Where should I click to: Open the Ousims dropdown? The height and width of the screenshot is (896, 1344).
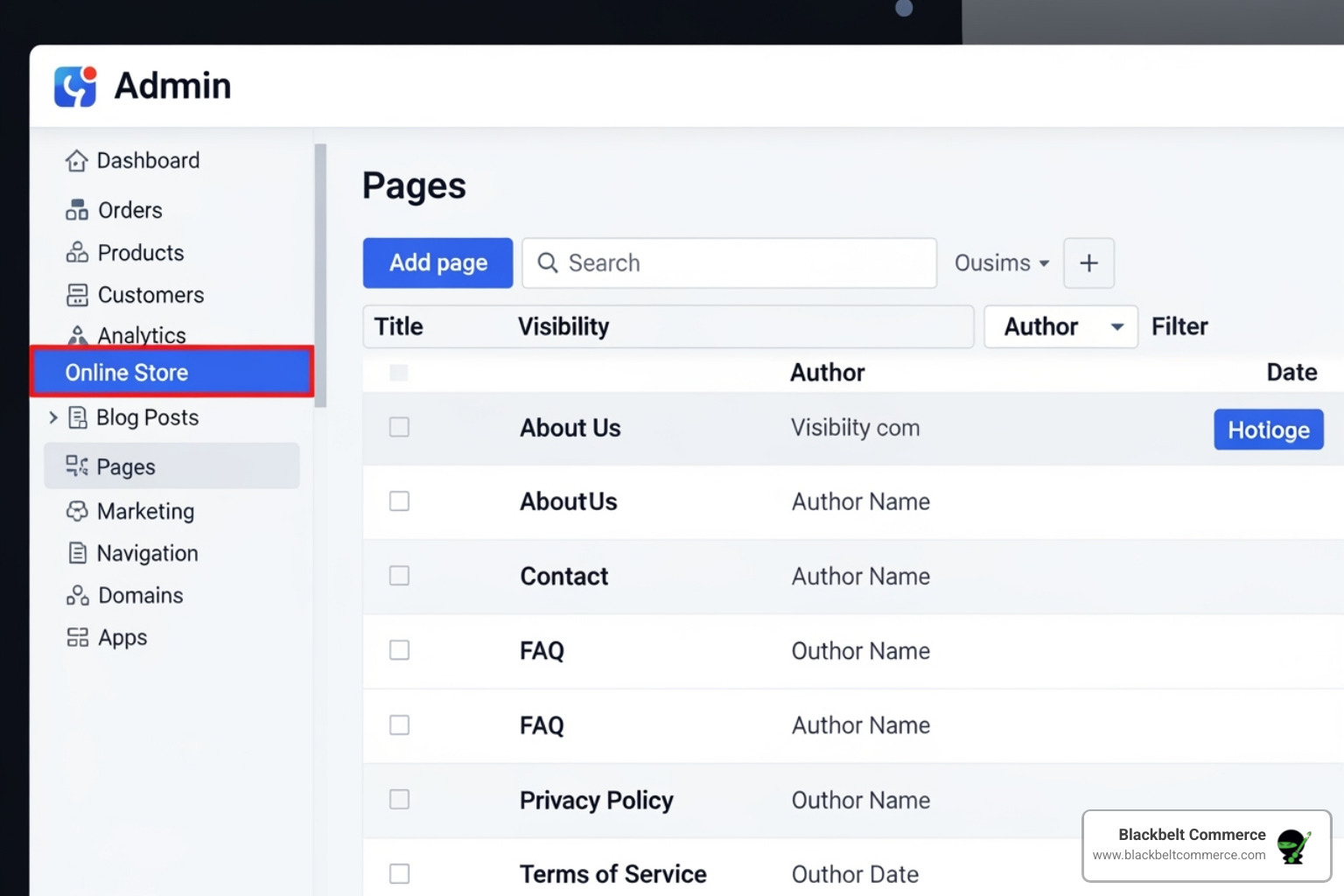(x=1000, y=262)
